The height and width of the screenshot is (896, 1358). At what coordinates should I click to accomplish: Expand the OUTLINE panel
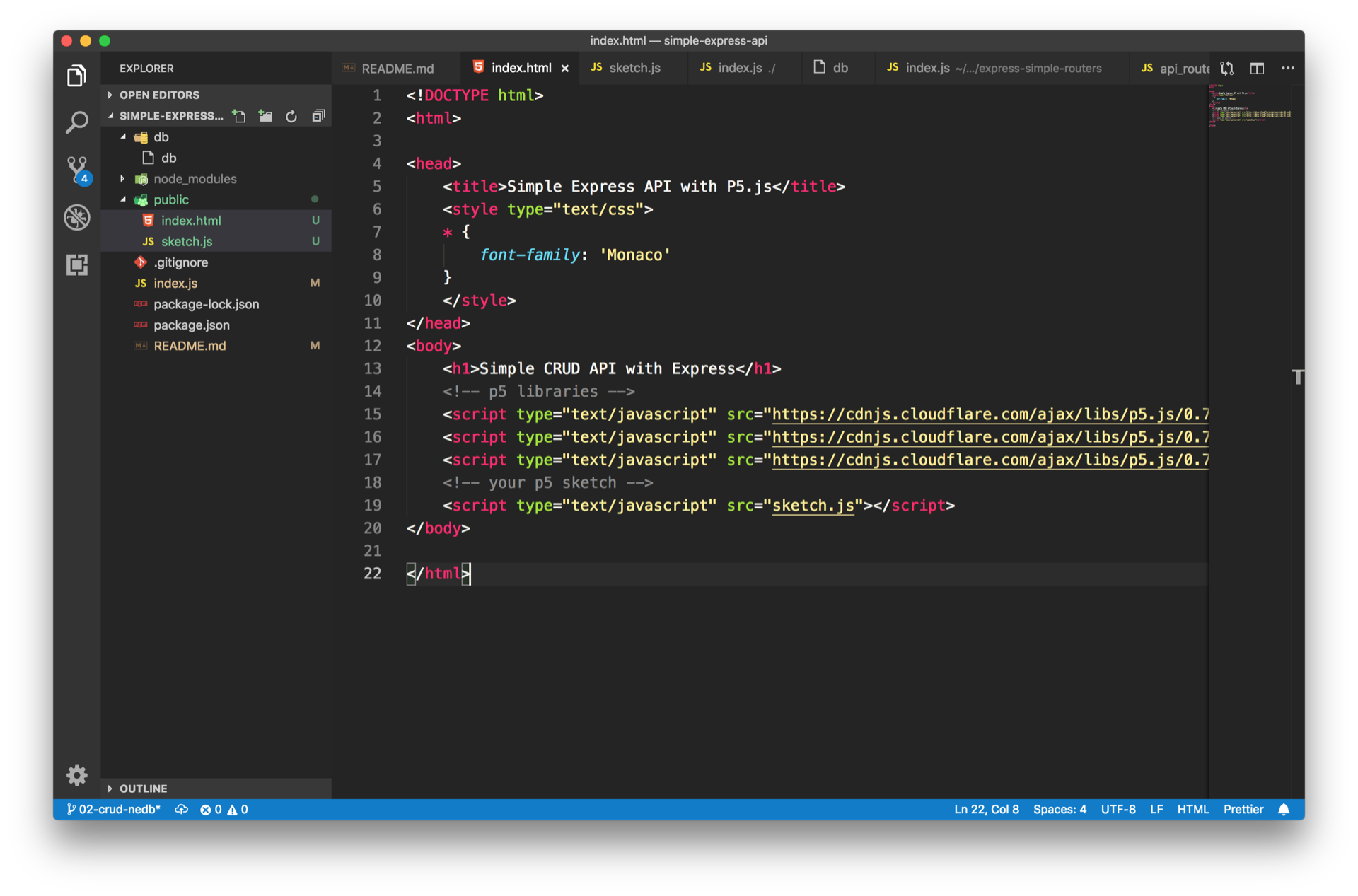pyautogui.click(x=143, y=789)
